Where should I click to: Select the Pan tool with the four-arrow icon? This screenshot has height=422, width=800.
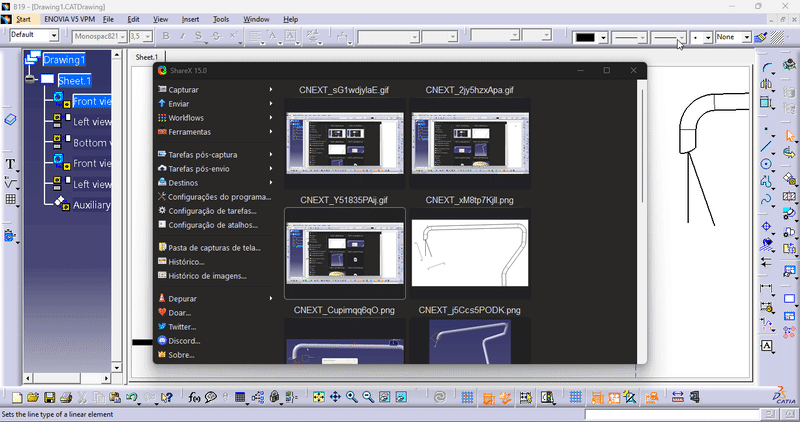tap(335, 396)
